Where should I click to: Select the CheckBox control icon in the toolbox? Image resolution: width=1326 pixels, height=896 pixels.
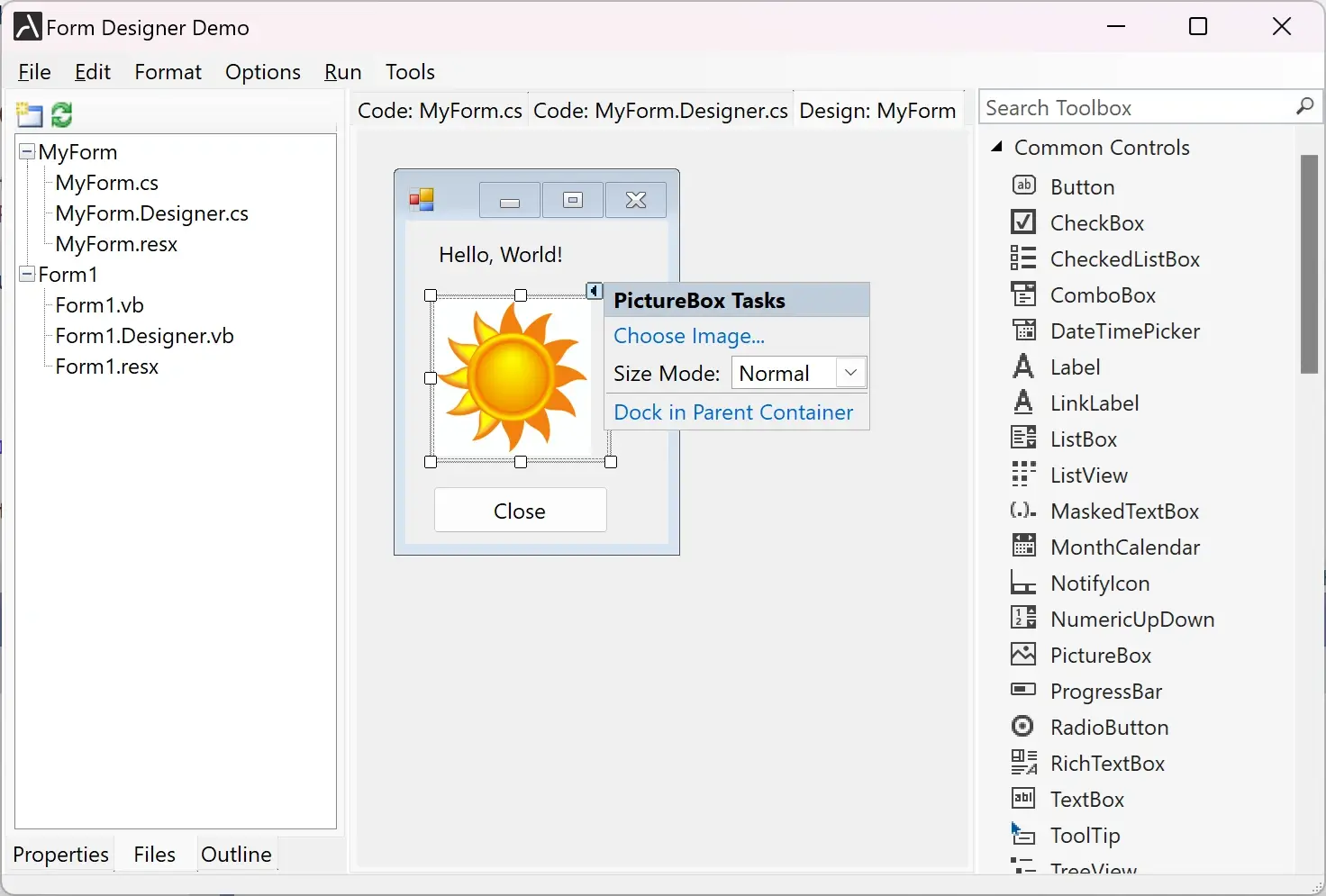[1023, 222]
